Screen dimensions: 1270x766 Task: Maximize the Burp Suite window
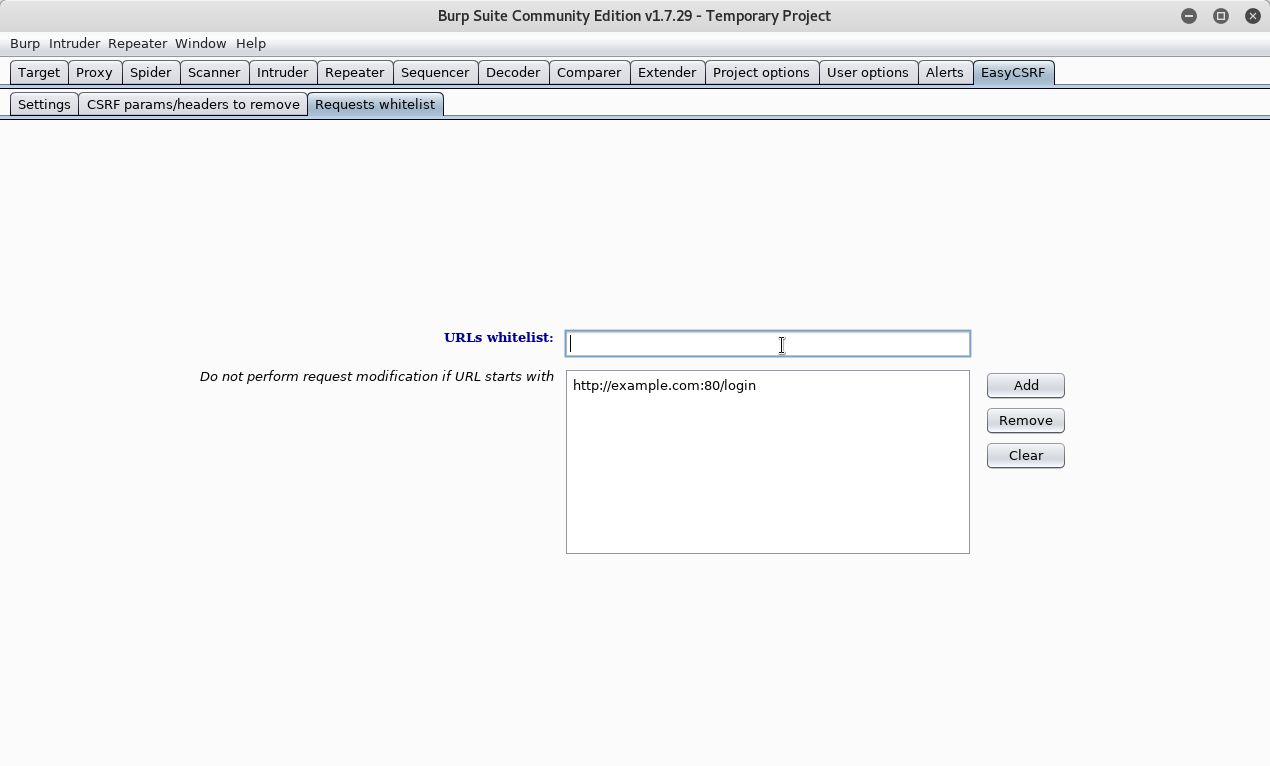tap(1221, 16)
